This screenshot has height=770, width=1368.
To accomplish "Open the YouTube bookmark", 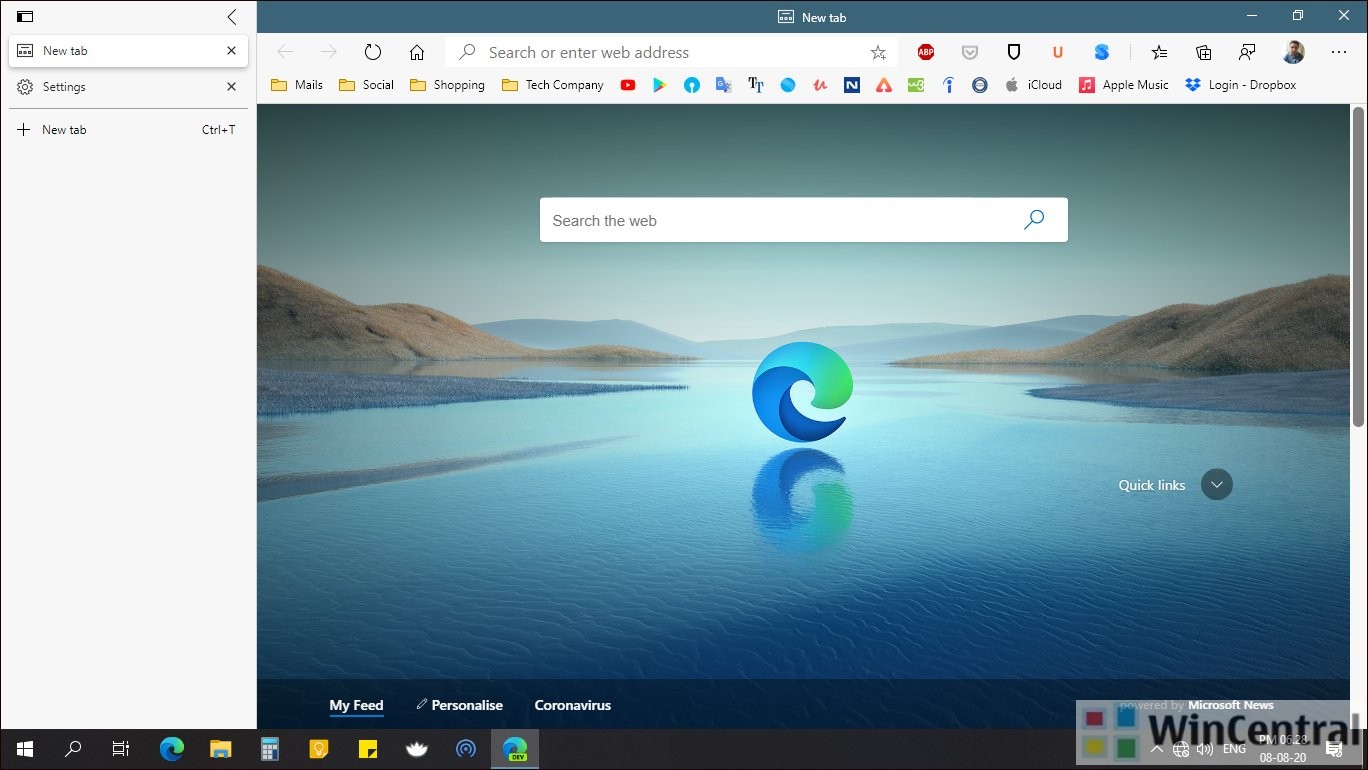I will click(628, 85).
